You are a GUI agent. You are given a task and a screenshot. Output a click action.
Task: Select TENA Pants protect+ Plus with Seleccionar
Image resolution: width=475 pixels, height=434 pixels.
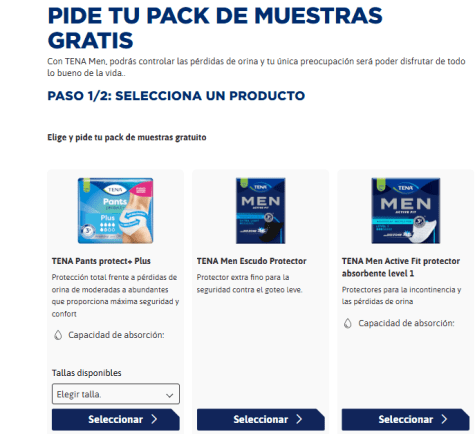tap(116, 419)
